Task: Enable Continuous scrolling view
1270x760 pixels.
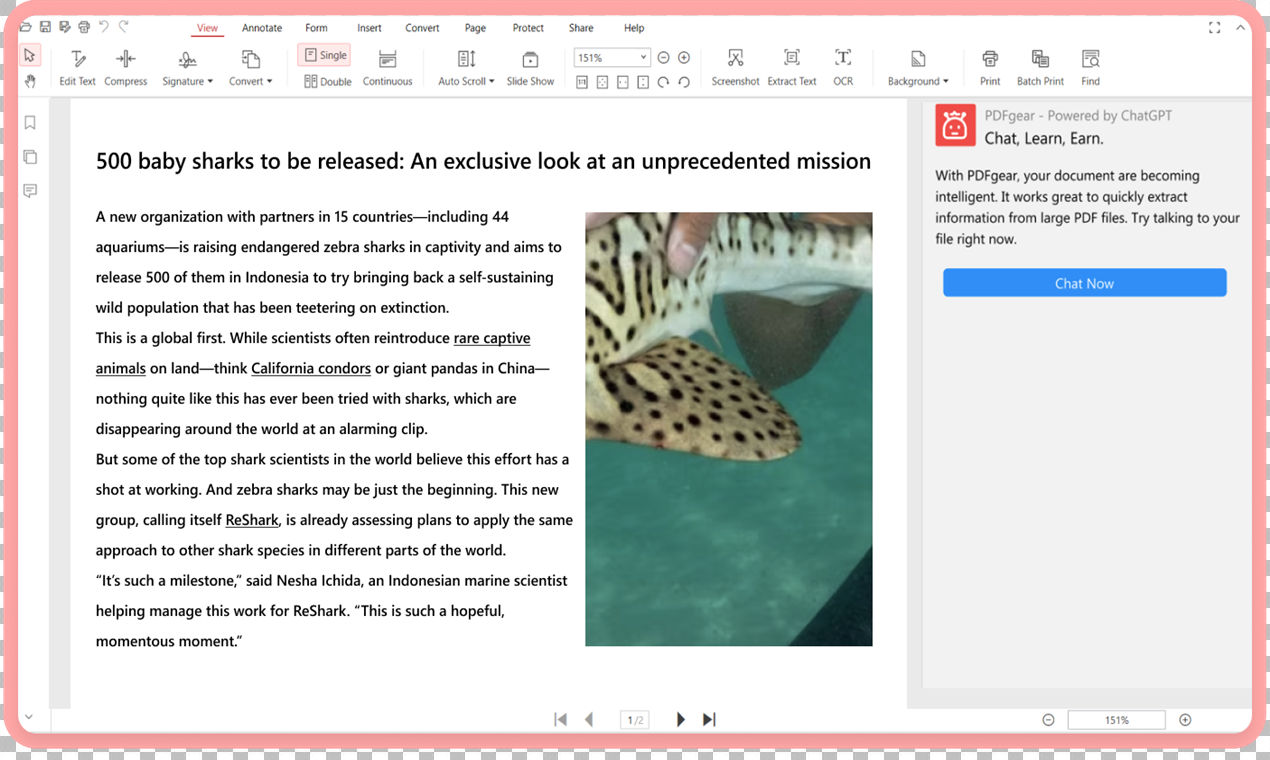Action: point(388,68)
